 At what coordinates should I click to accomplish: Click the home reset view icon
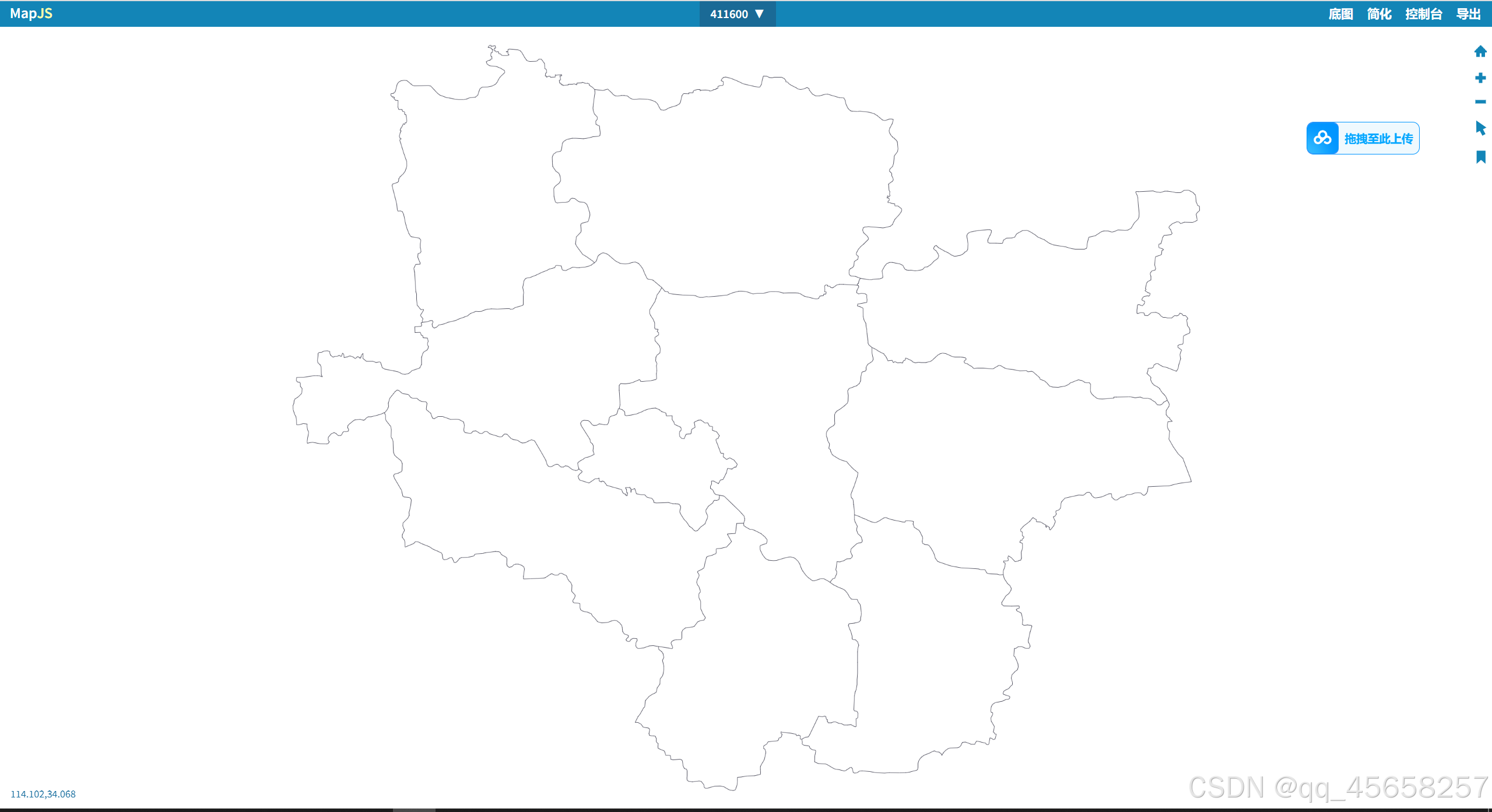tap(1480, 51)
